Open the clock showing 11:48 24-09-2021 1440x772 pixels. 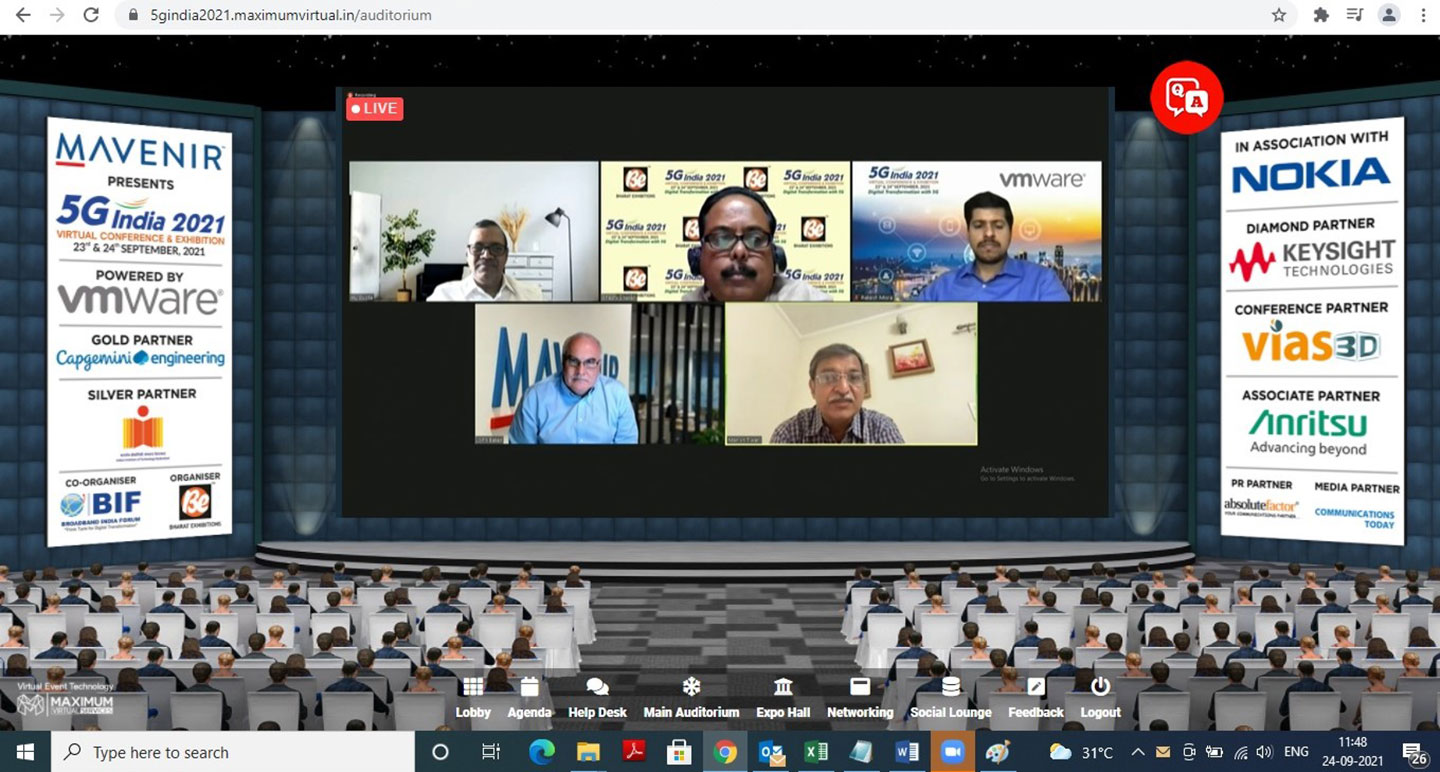tap(1352, 752)
